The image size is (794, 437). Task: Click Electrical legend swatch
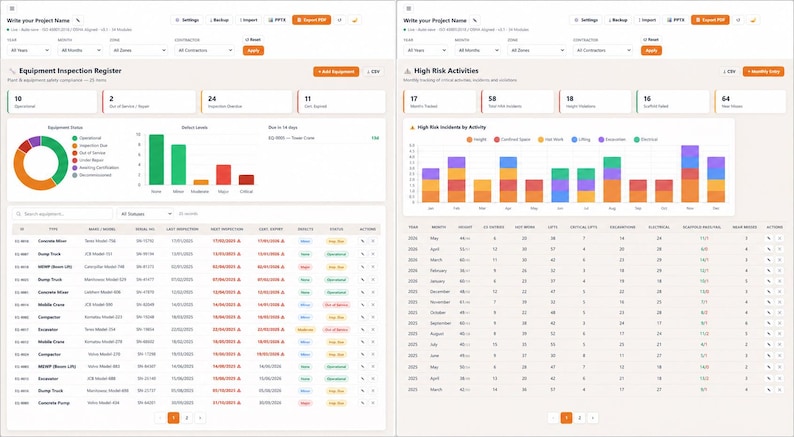pyautogui.click(x=637, y=139)
